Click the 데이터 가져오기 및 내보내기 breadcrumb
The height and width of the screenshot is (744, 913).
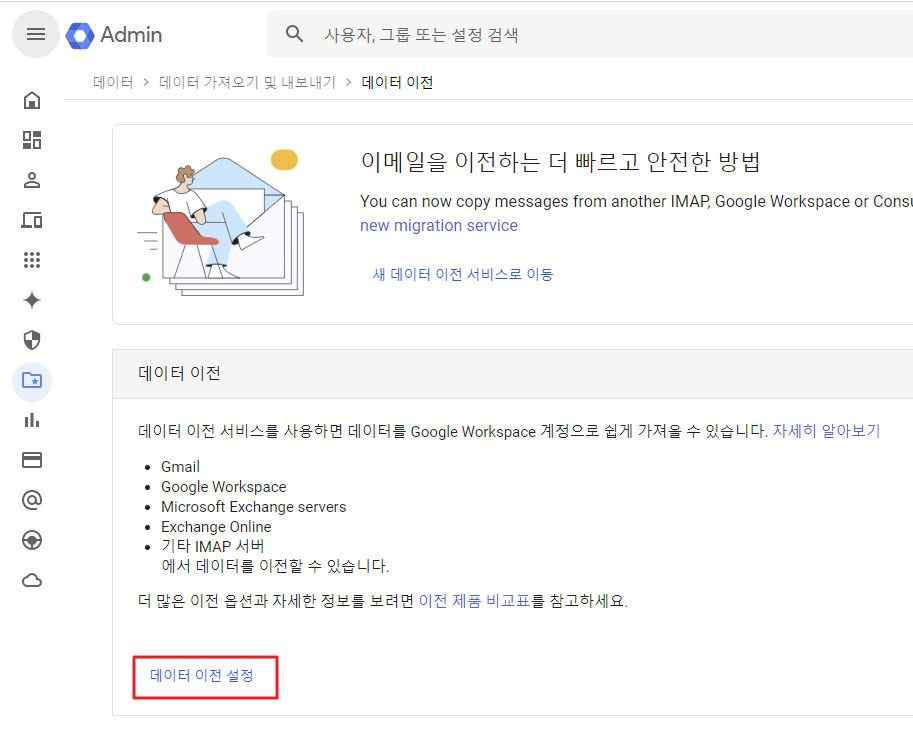coord(247,83)
